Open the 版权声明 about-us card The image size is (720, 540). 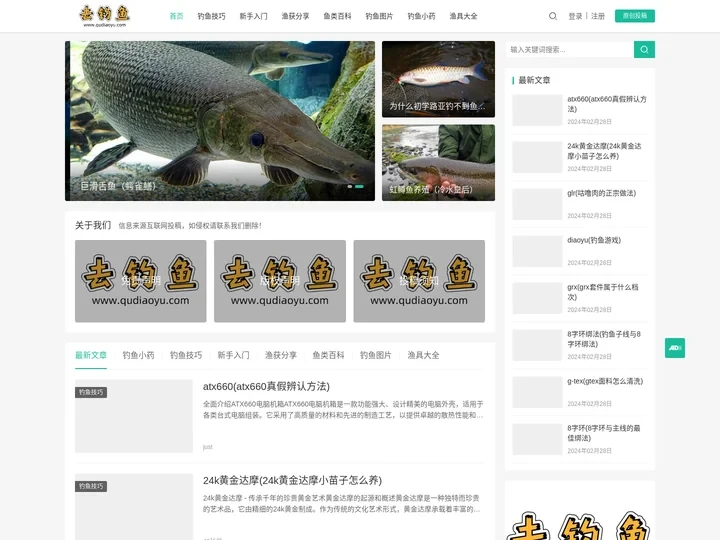280,281
